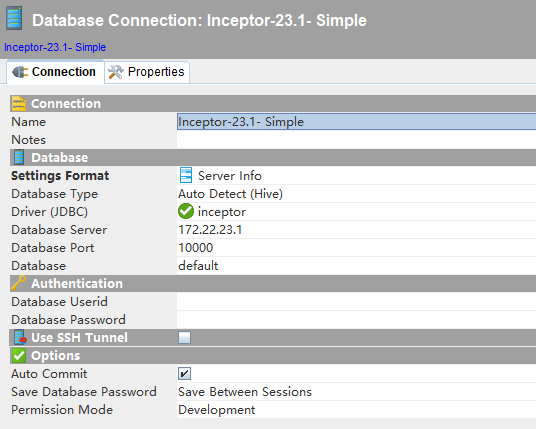Switch to the Properties tab
This screenshot has width=536, height=429.
click(x=147, y=72)
